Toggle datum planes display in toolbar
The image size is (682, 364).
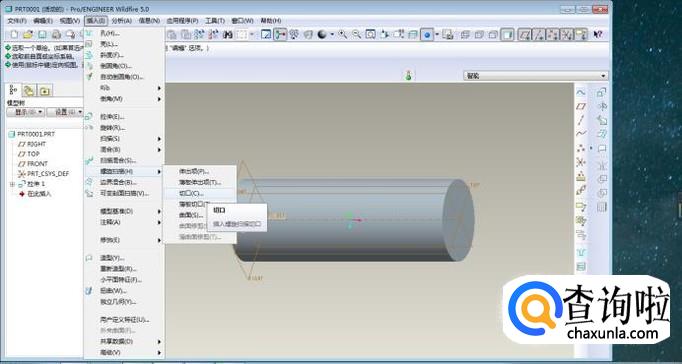525,34
